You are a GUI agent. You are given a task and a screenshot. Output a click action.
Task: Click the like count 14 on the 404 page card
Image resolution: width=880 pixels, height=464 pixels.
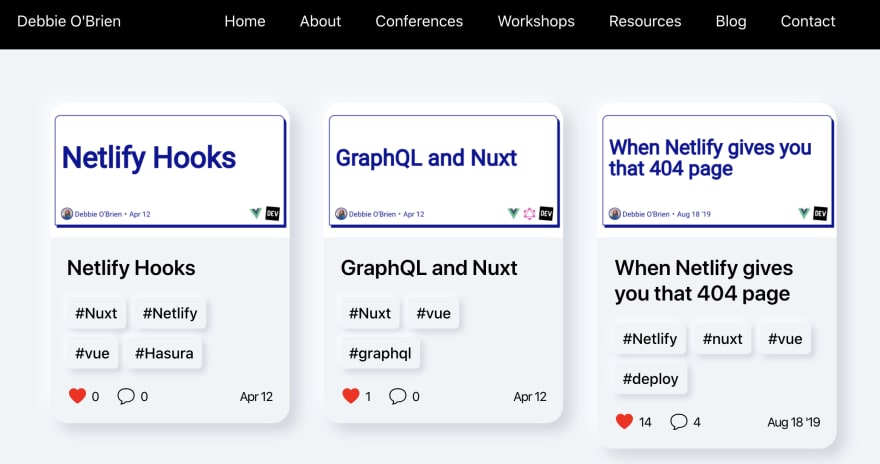point(645,422)
